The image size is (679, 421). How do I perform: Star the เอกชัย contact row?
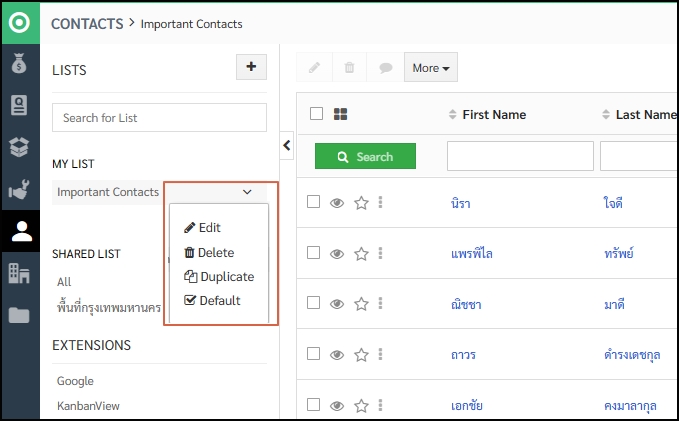click(361, 405)
